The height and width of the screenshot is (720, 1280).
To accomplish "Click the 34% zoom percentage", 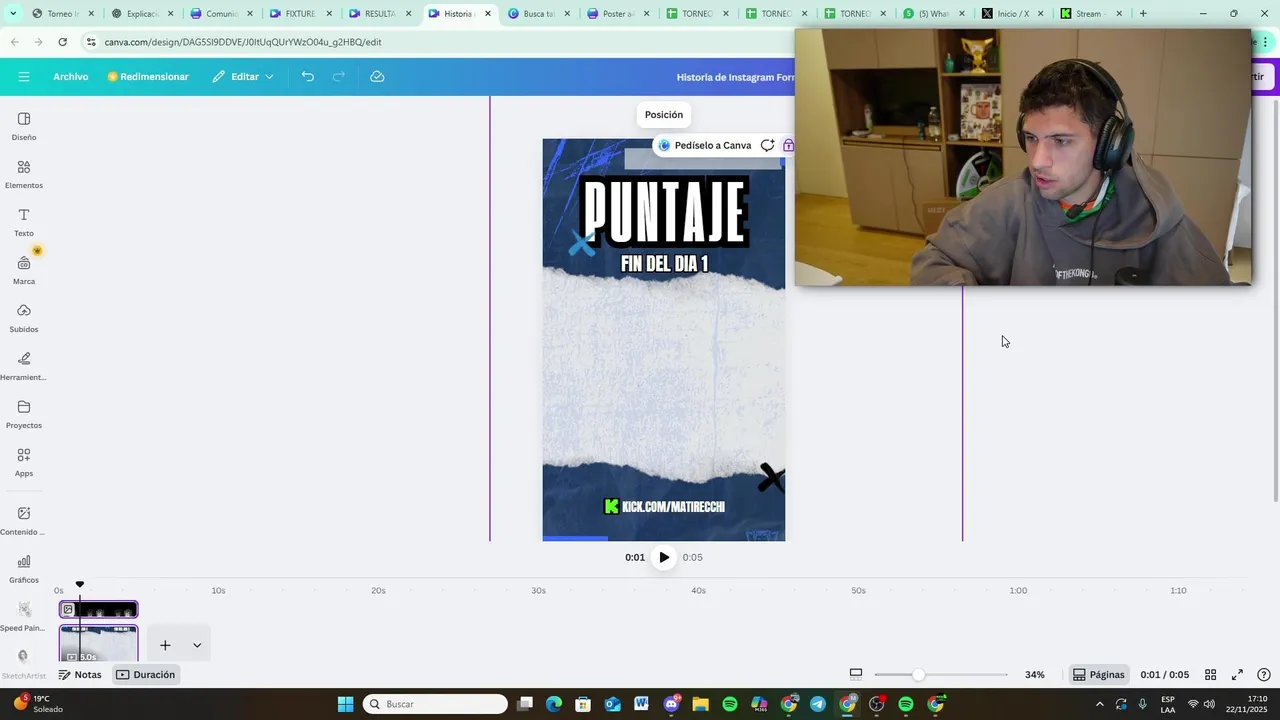I will tap(1035, 675).
